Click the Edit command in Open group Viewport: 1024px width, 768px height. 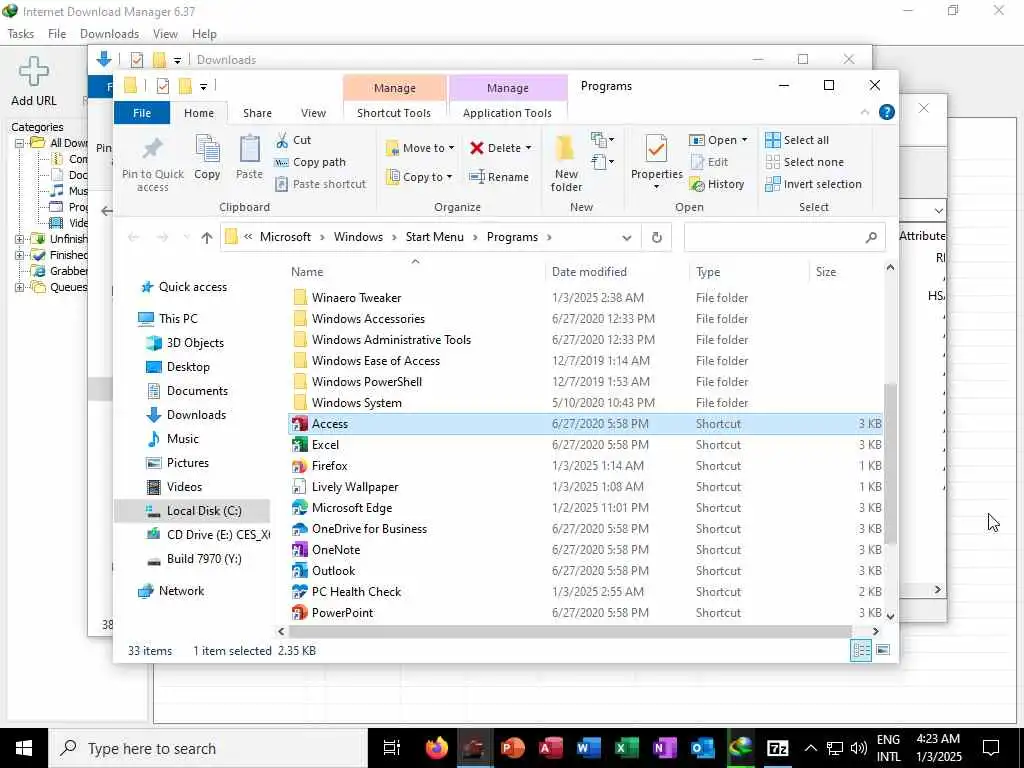click(x=709, y=162)
